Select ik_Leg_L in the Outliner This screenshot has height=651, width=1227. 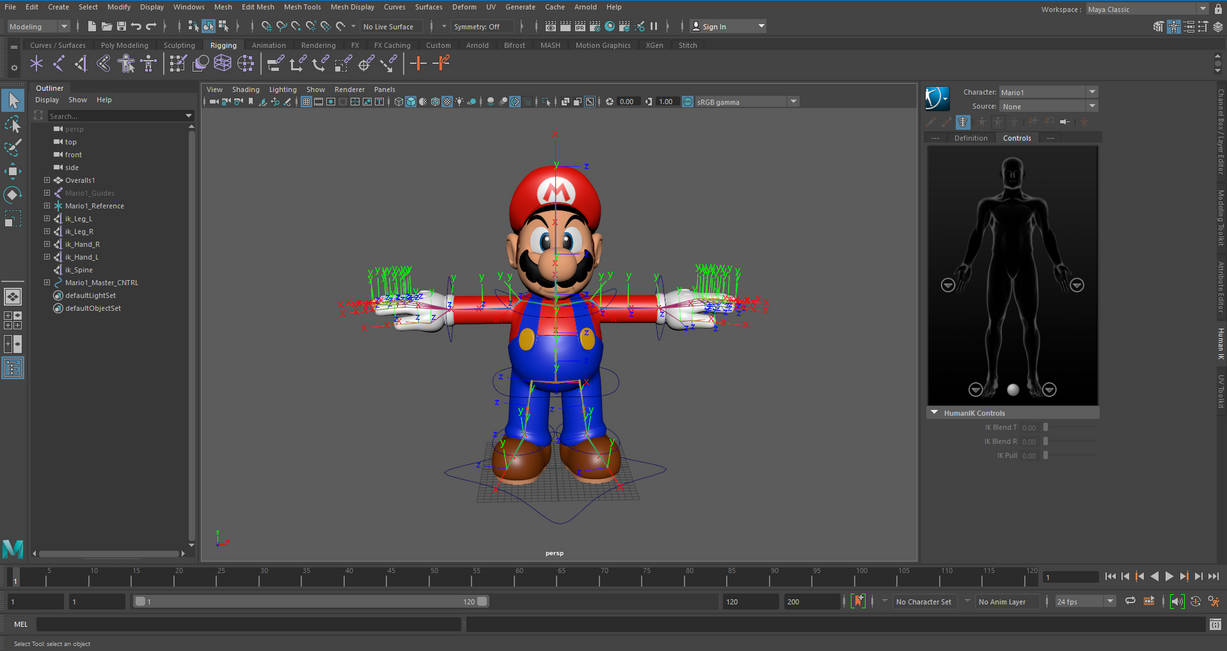pyautogui.click(x=78, y=218)
